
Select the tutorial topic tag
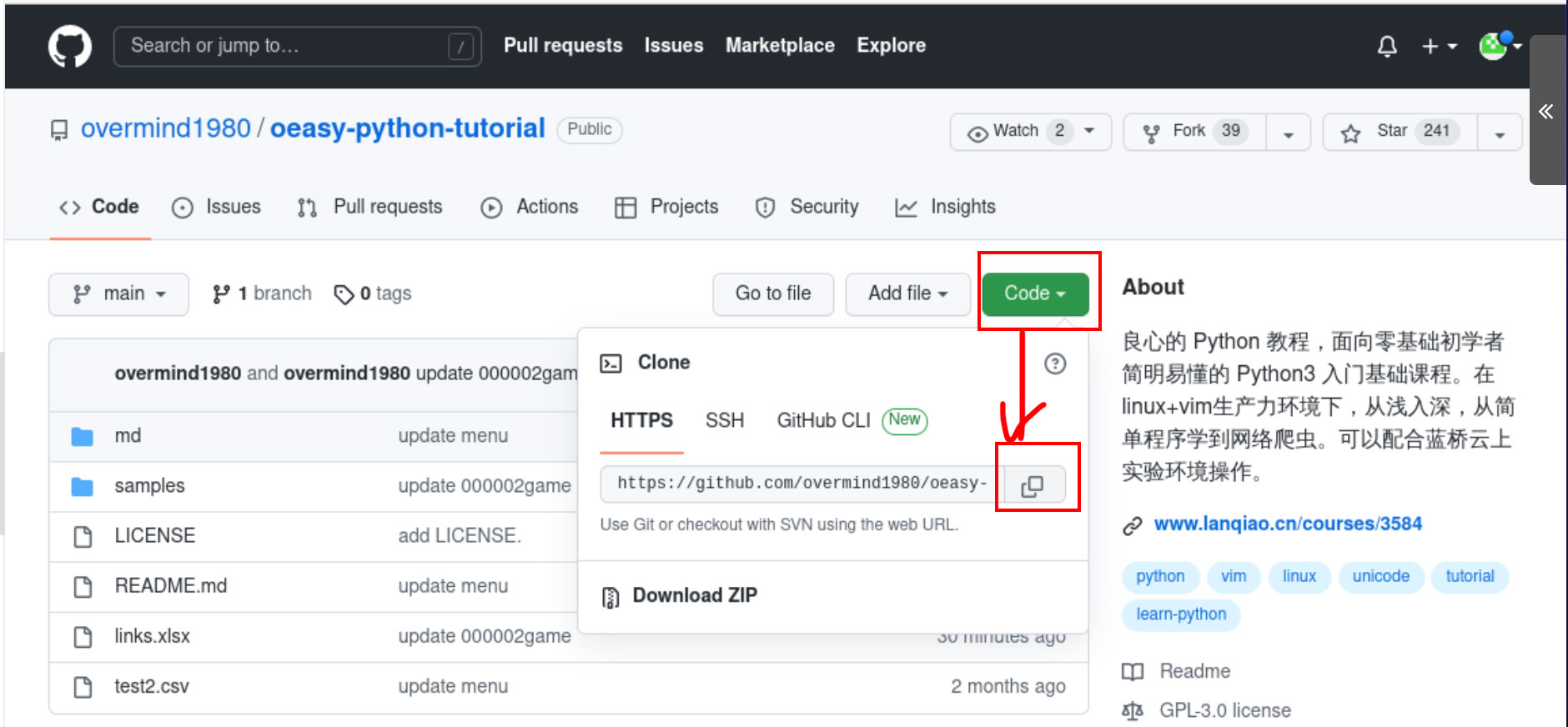[1470, 577]
